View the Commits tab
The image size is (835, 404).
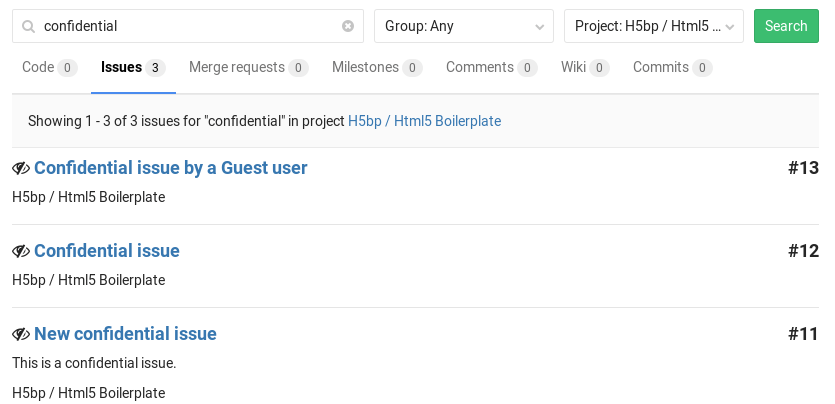pyautogui.click(x=671, y=68)
